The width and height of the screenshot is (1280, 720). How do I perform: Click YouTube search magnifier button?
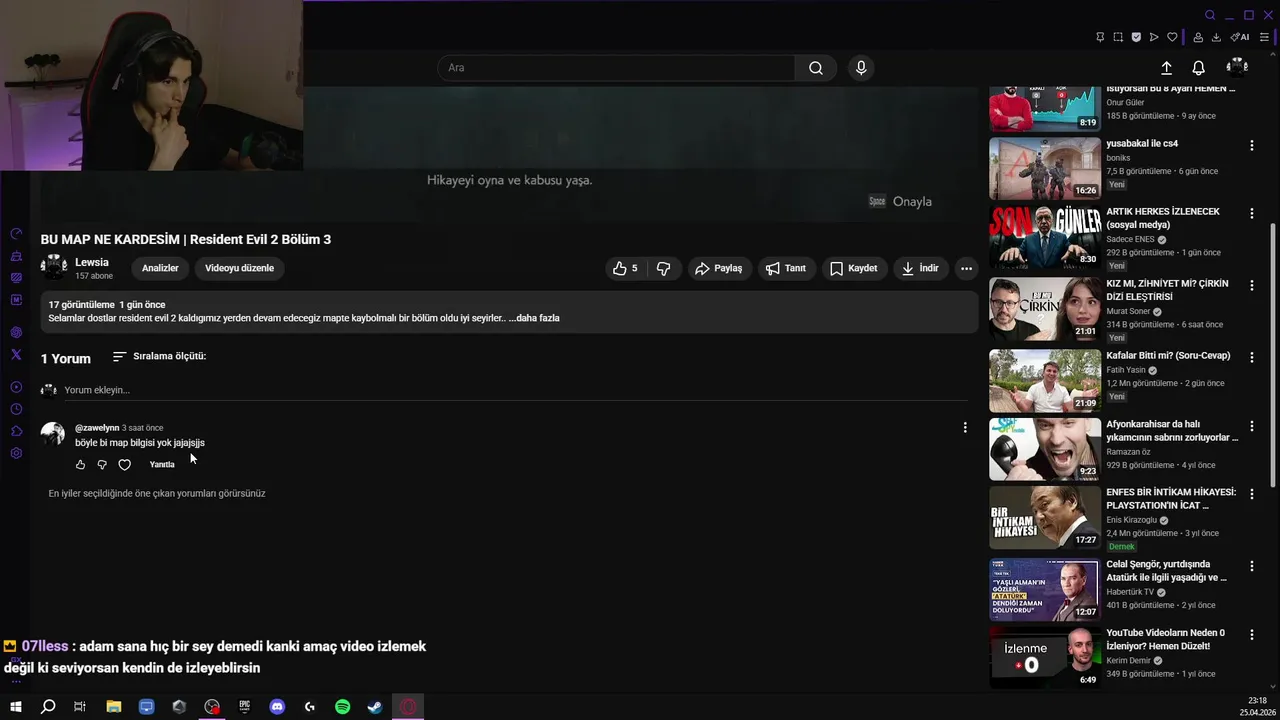[816, 68]
